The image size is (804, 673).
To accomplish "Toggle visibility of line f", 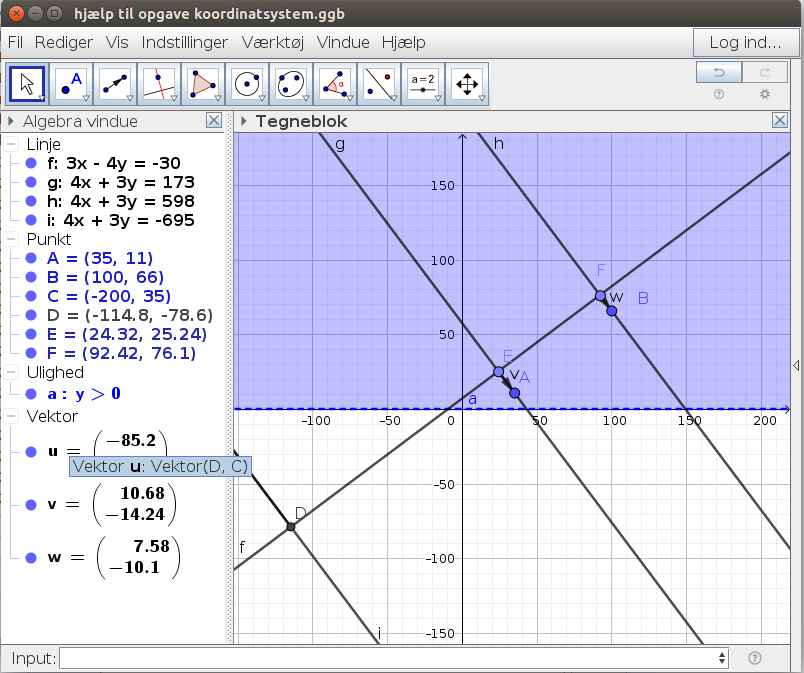I will 31,163.
